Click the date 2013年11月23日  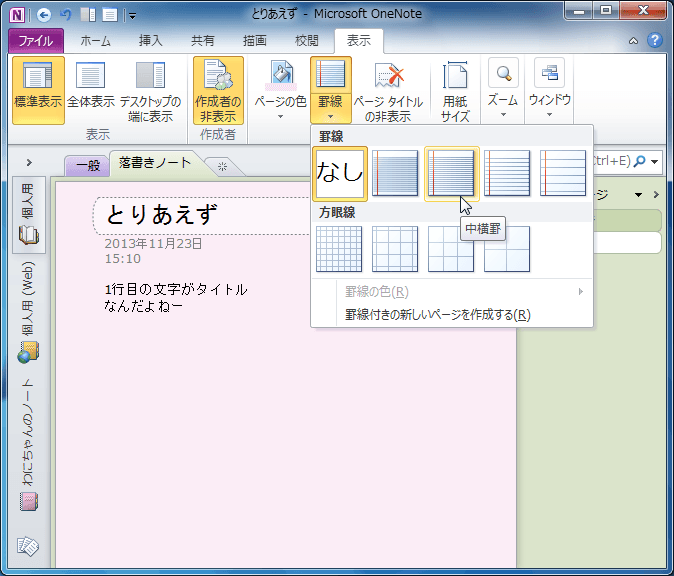tap(153, 244)
